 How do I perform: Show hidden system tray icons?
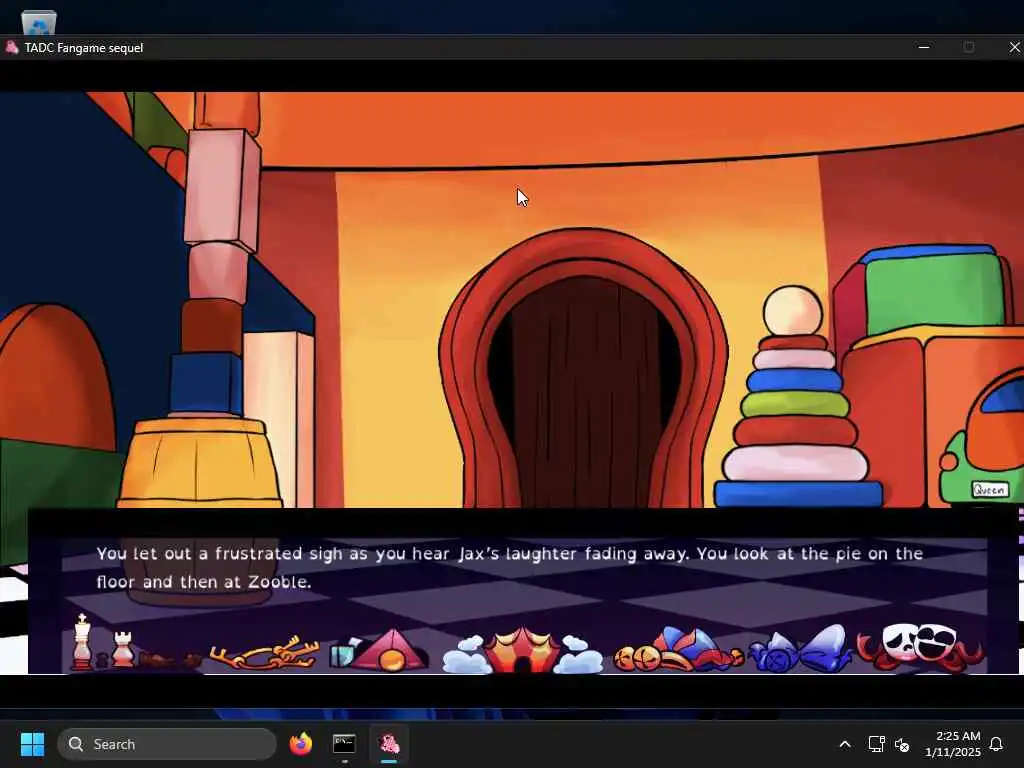[x=844, y=744]
